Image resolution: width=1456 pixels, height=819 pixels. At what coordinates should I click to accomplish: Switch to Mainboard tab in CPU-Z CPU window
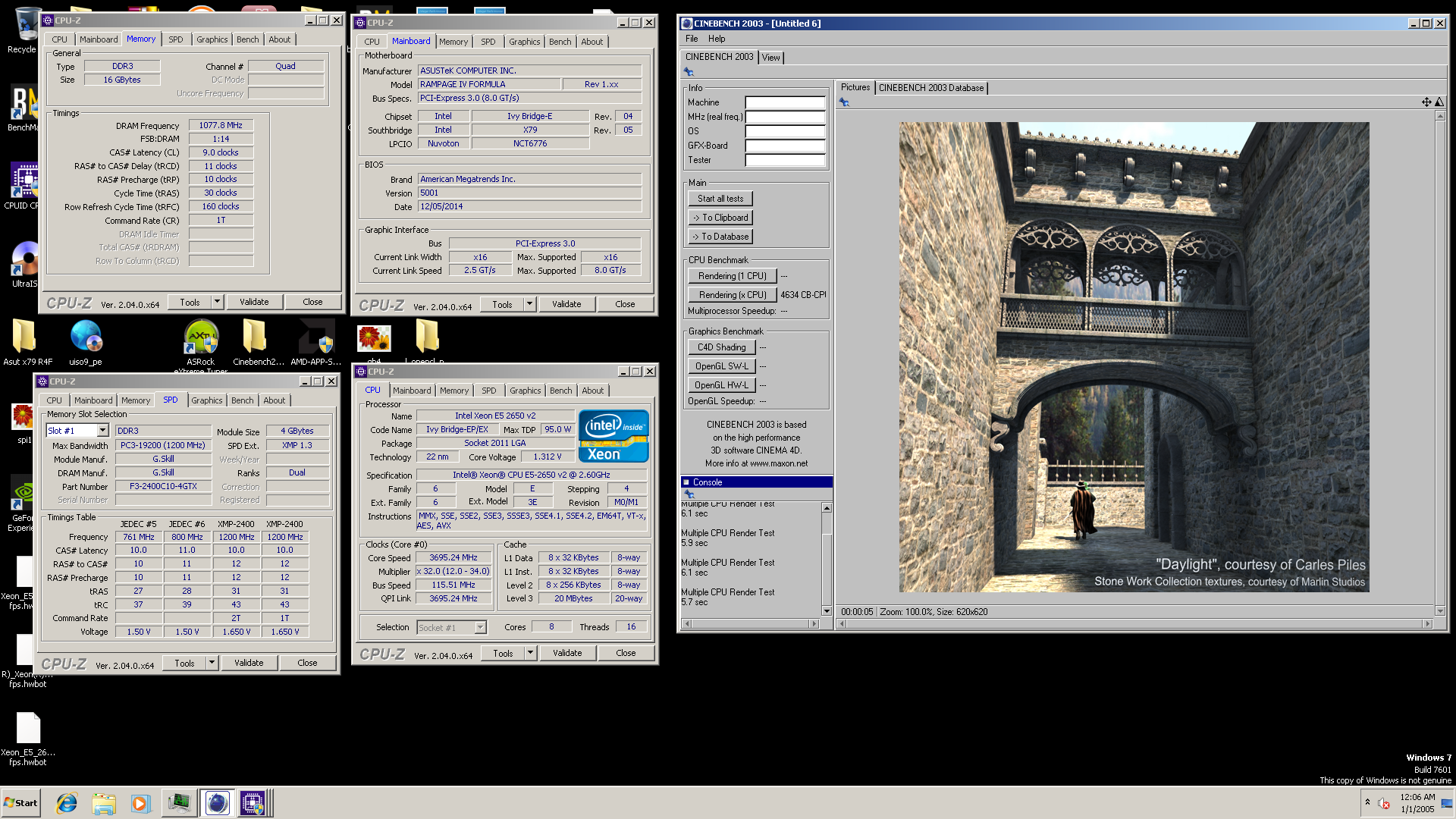tap(412, 391)
